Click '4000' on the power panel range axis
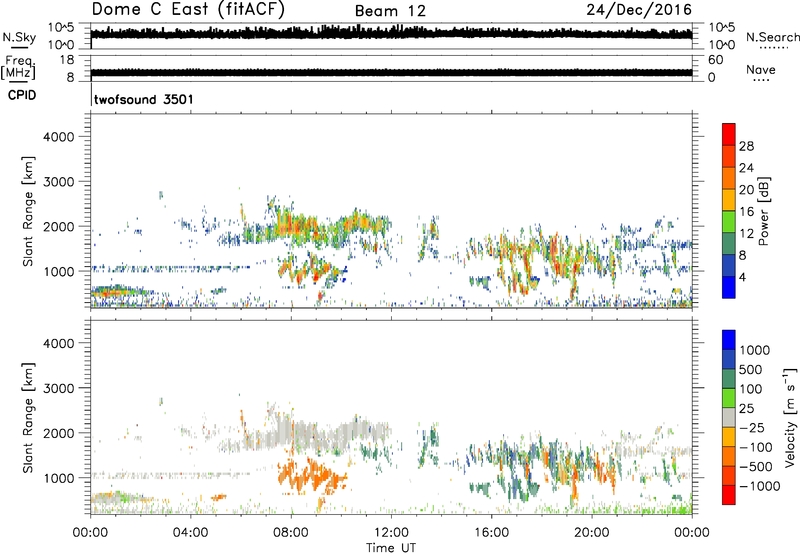The image size is (800, 554). click(59, 137)
